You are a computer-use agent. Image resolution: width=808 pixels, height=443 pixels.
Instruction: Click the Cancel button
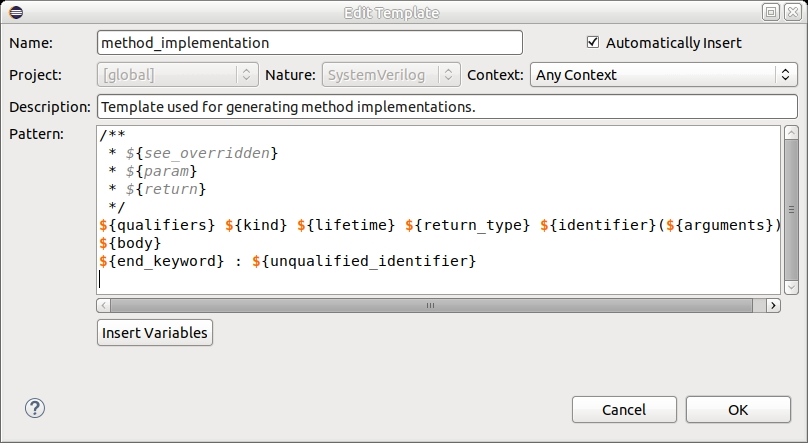(624, 410)
